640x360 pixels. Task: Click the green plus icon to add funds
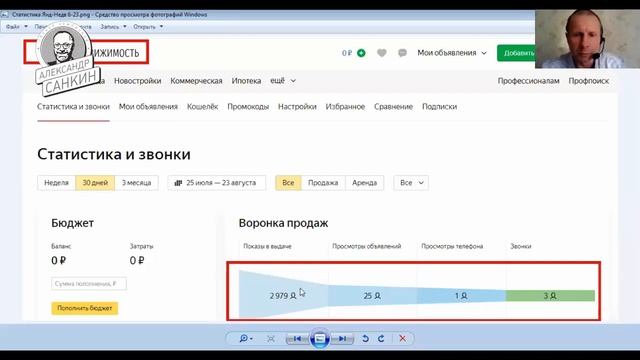coord(361,53)
